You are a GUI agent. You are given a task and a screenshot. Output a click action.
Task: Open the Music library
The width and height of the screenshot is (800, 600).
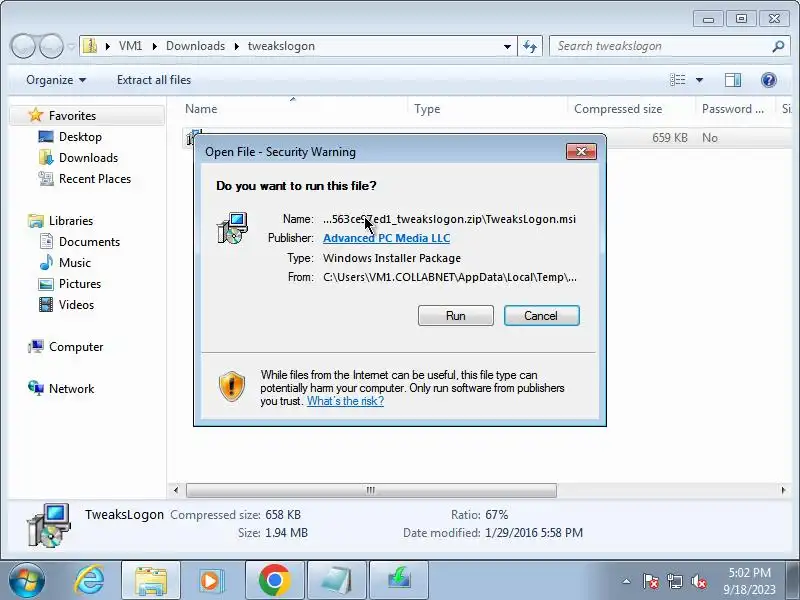coord(74,263)
